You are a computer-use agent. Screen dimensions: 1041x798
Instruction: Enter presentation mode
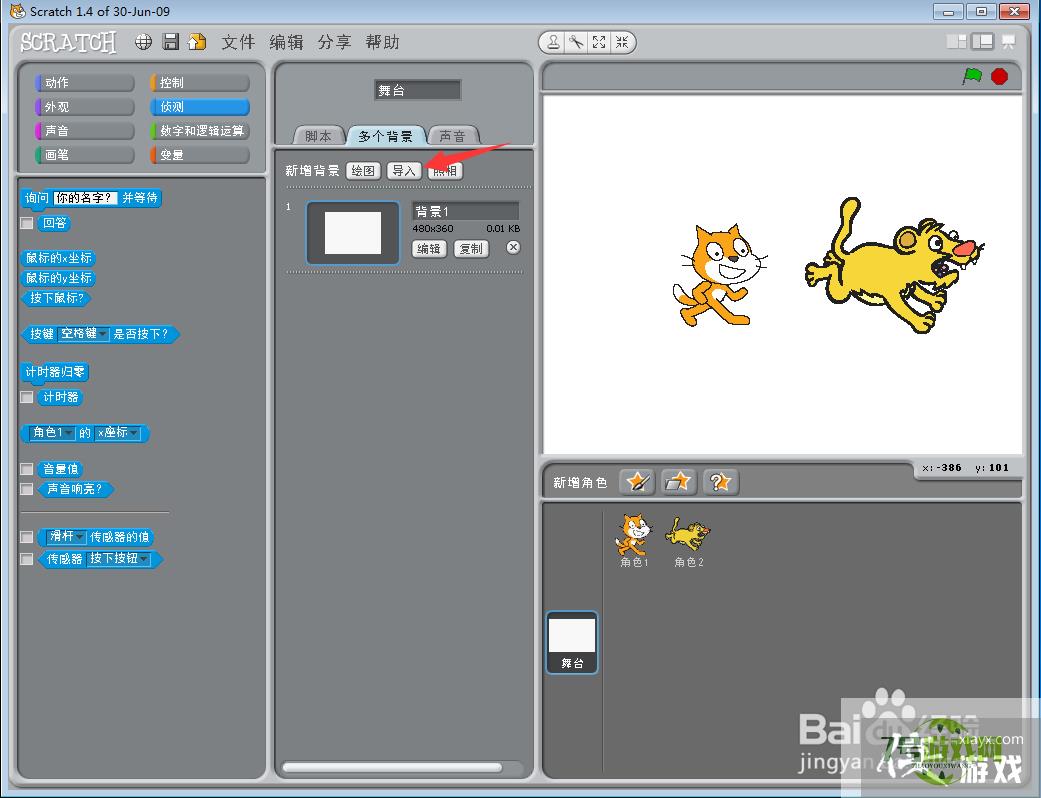(x=1008, y=42)
